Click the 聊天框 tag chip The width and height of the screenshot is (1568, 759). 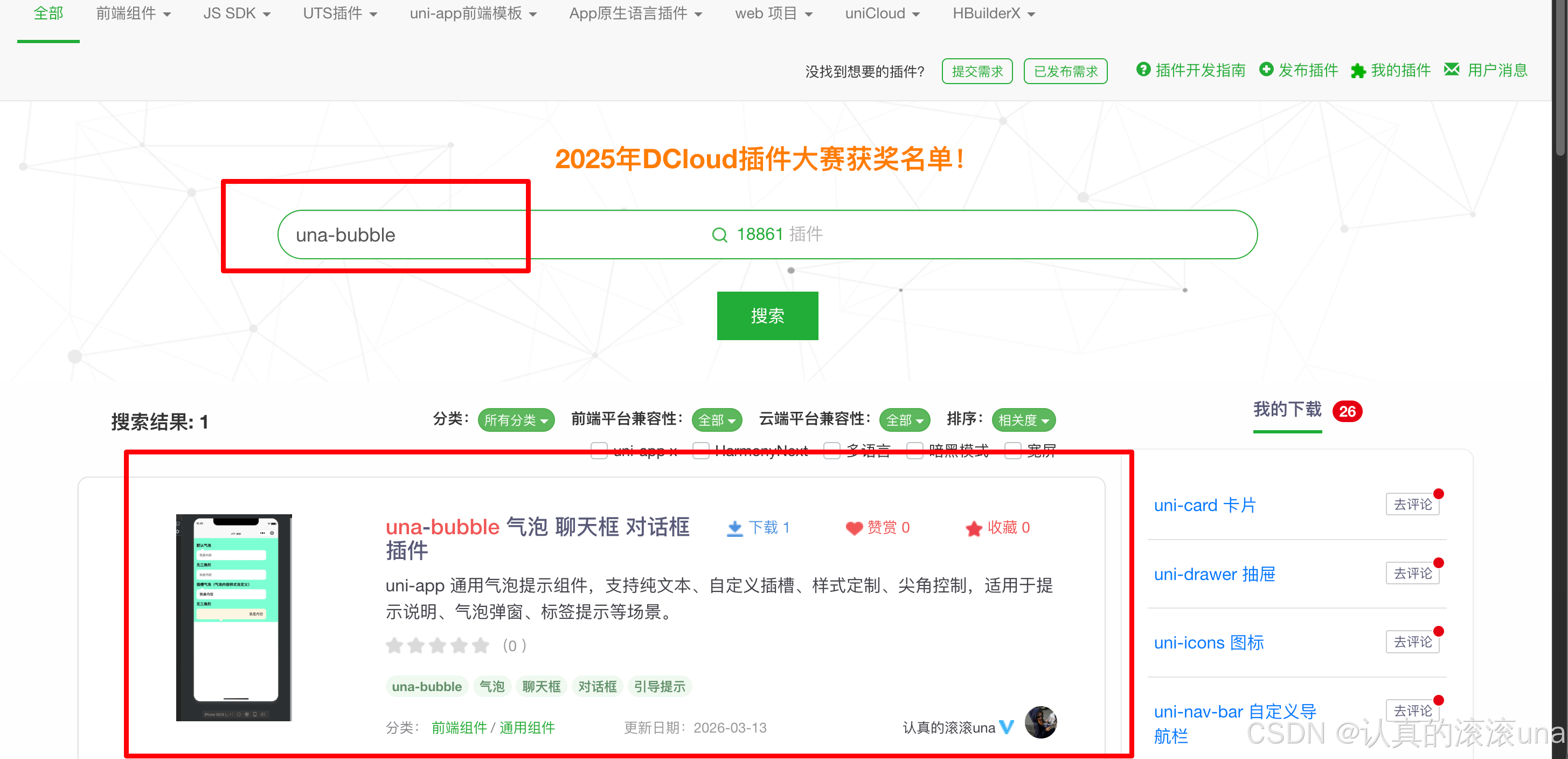pyautogui.click(x=541, y=687)
